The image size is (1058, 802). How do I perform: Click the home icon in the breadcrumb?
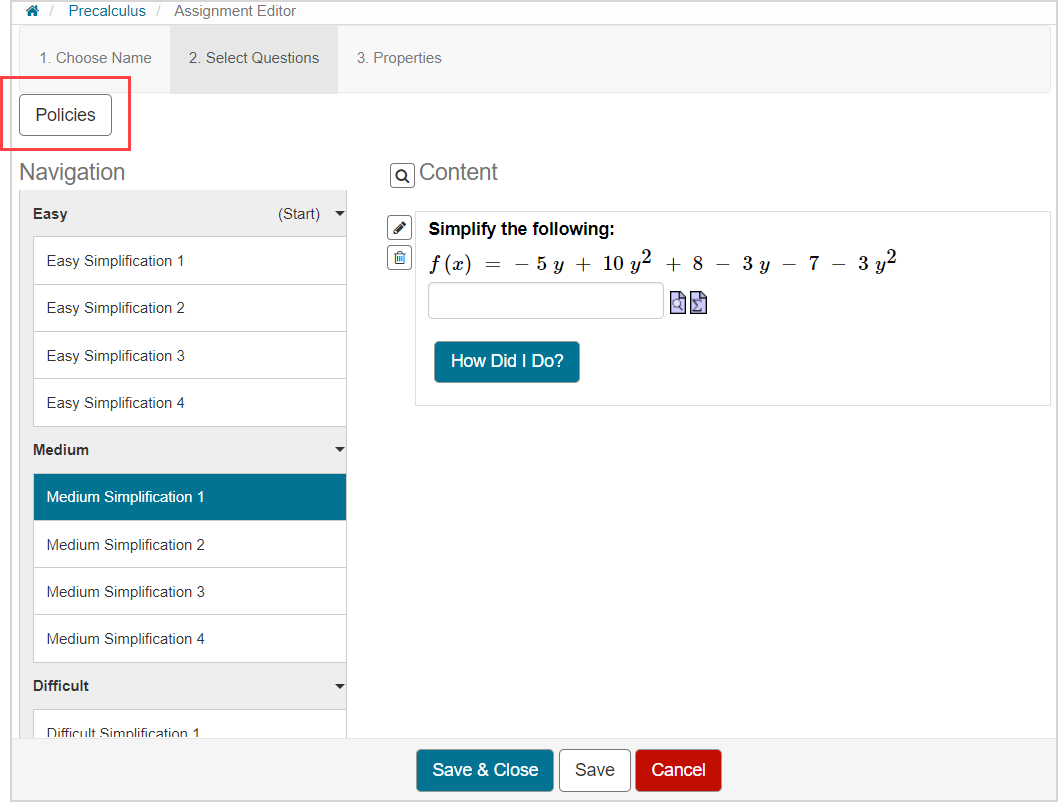coord(33,11)
